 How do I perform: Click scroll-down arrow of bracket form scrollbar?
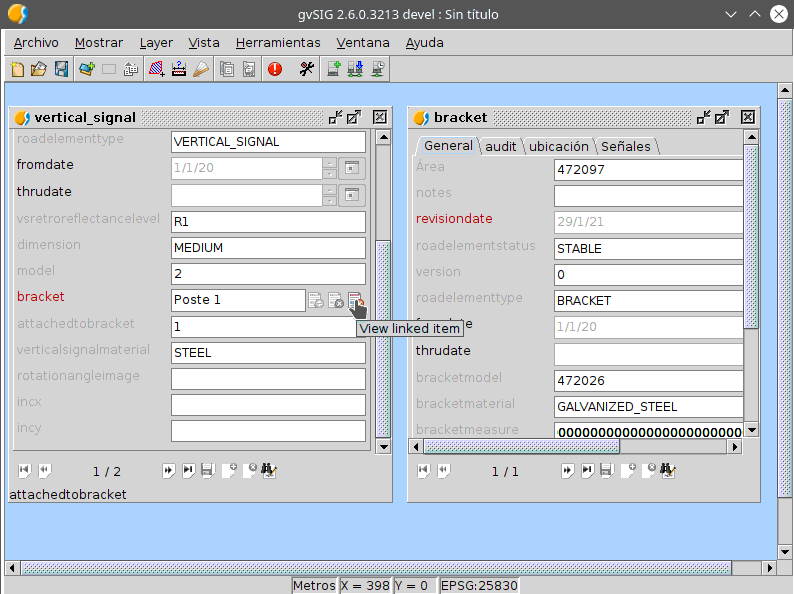tap(752, 430)
